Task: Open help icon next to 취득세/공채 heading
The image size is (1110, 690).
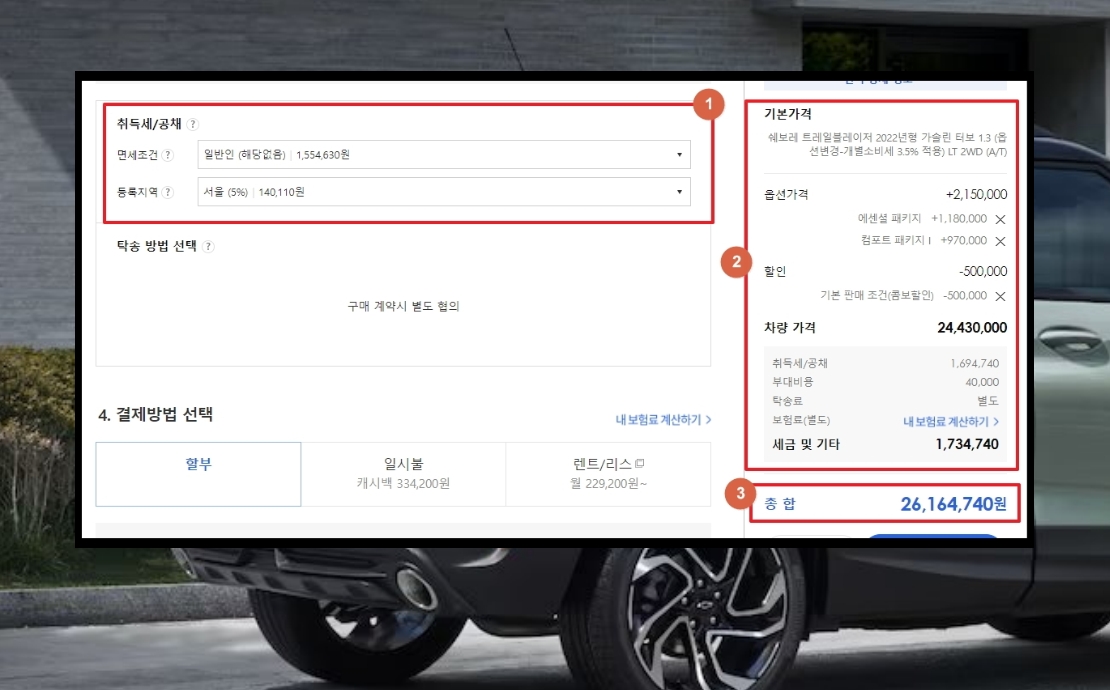Action: coord(193,124)
